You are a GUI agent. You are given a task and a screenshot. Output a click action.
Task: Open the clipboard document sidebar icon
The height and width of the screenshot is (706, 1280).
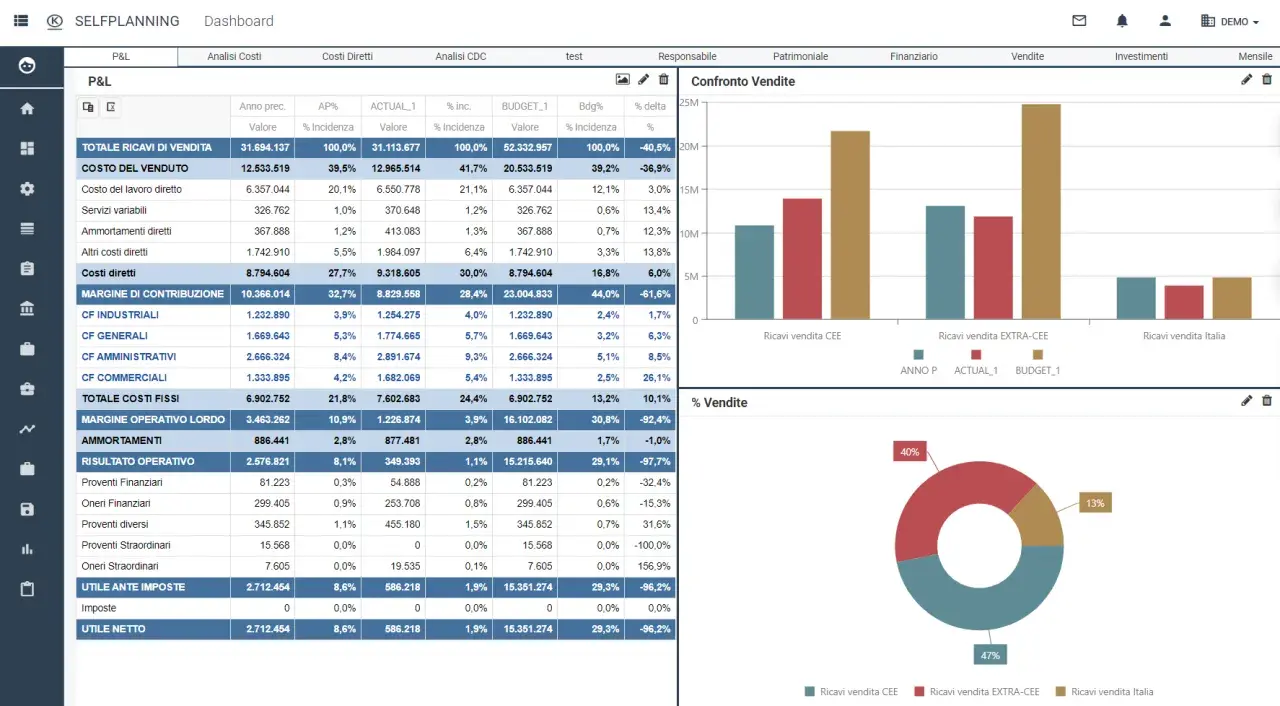point(27,268)
